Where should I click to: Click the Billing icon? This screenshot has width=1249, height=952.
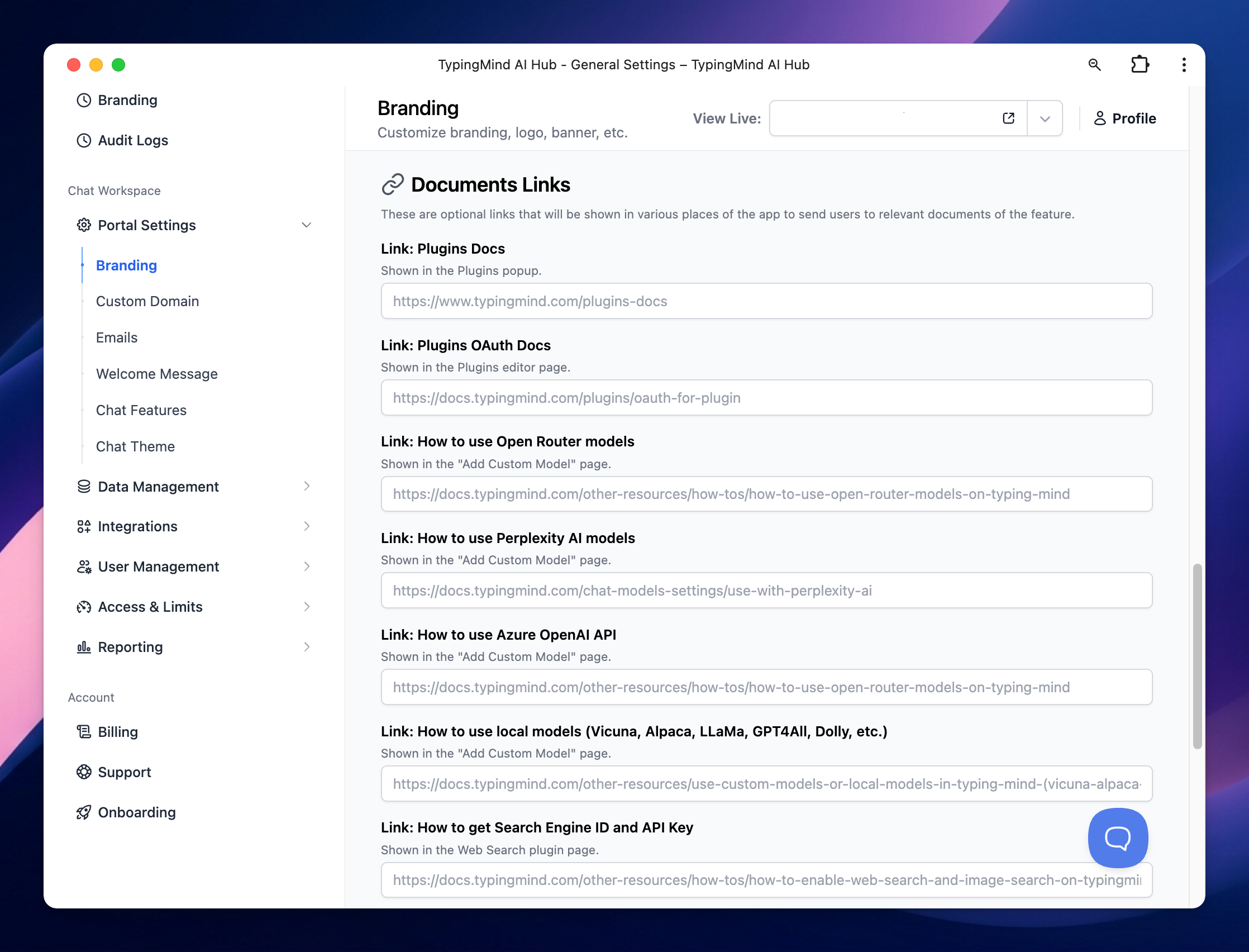[x=84, y=732]
